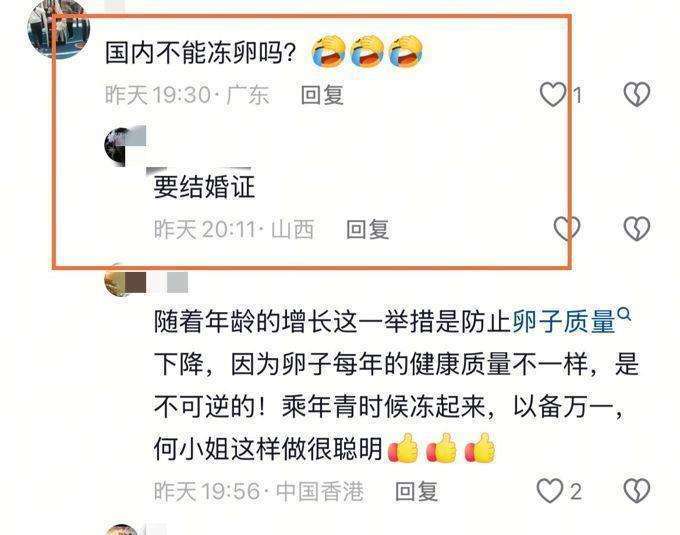Like the 国内不能冻卵吗 comment
Image resolution: width=680 pixels, height=535 pixels.
tap(553, 94)
